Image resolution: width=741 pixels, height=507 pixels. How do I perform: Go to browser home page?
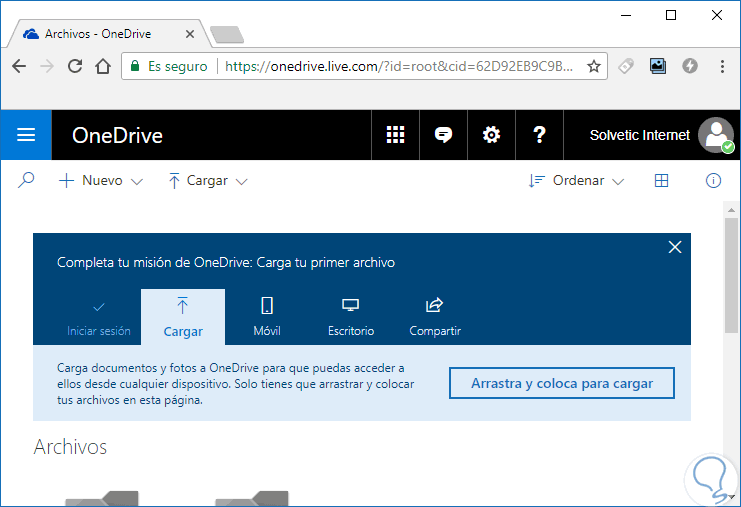[x=103, y=66]
